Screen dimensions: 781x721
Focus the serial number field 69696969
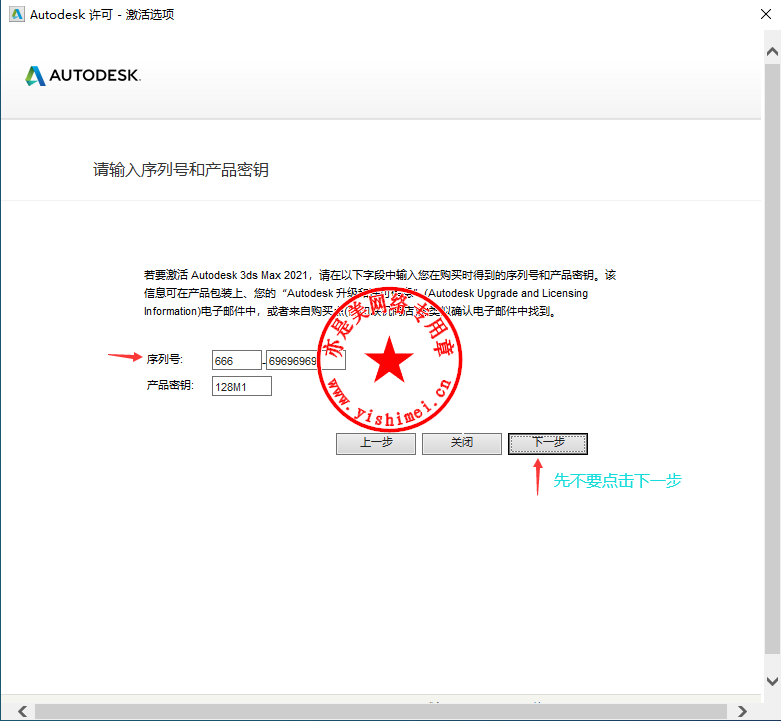coord(305,360)
